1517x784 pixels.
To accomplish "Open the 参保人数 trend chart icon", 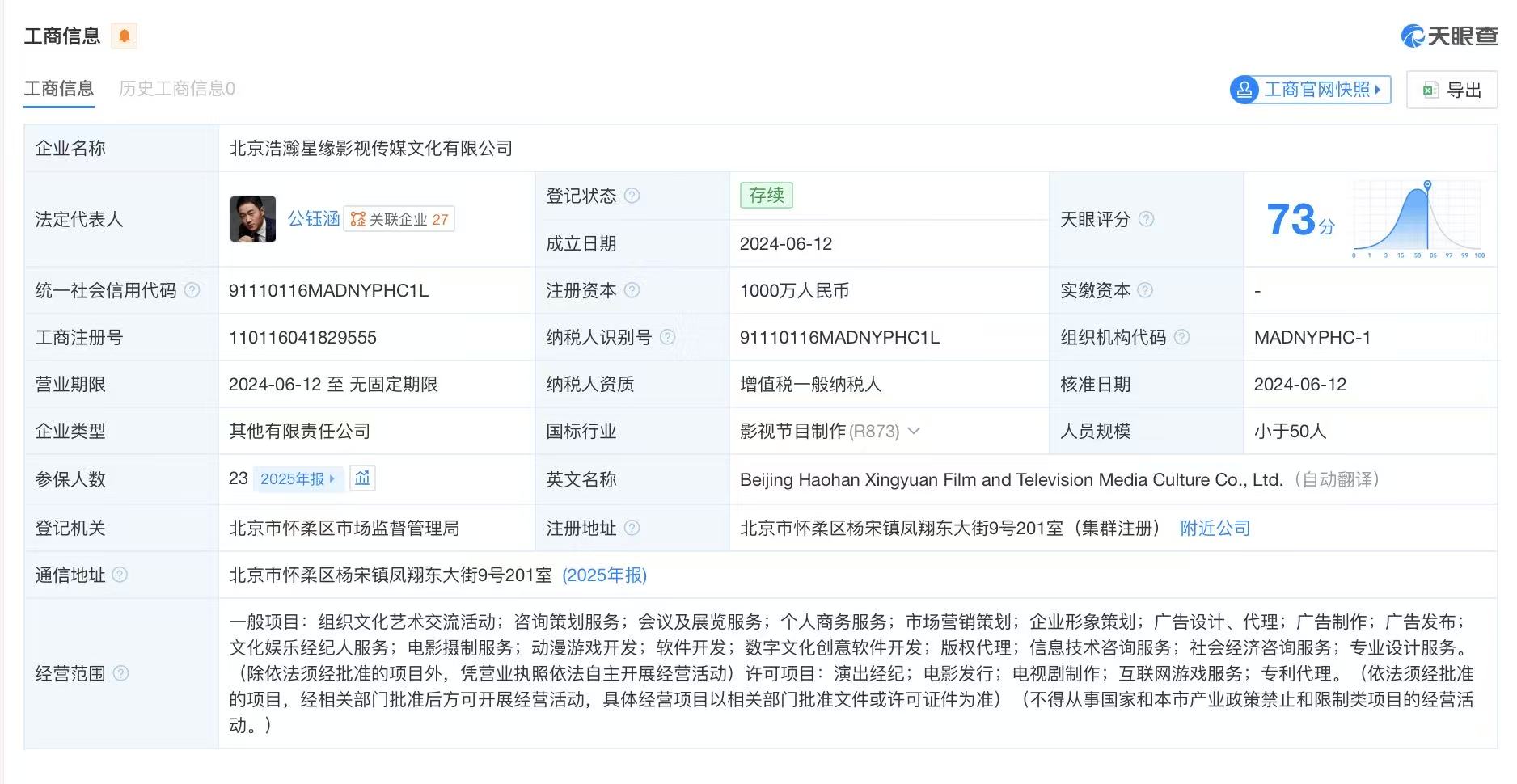I will tap(362, 478).
